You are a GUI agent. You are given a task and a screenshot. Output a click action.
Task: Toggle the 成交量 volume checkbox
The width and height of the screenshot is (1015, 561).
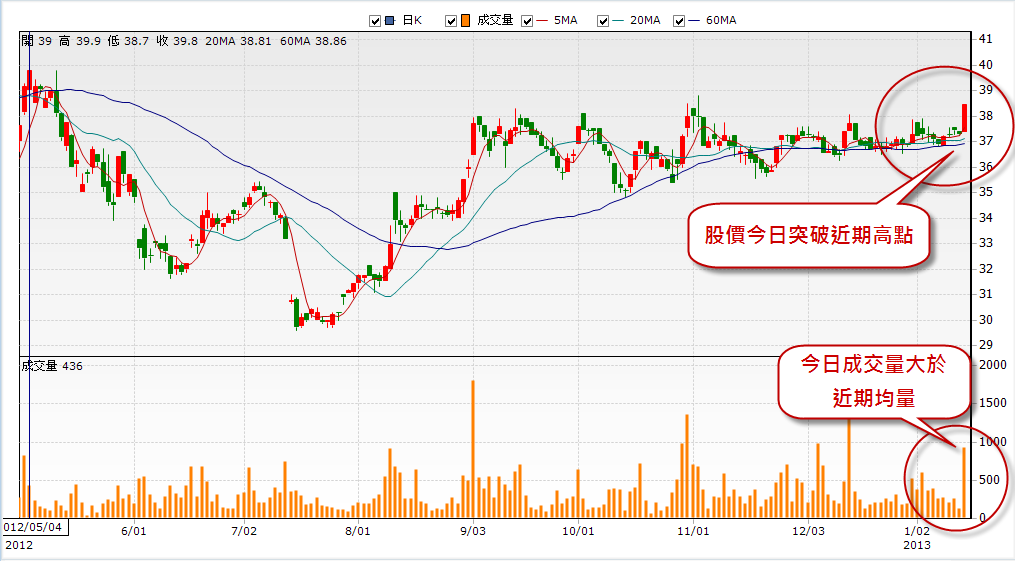[451, 21]
